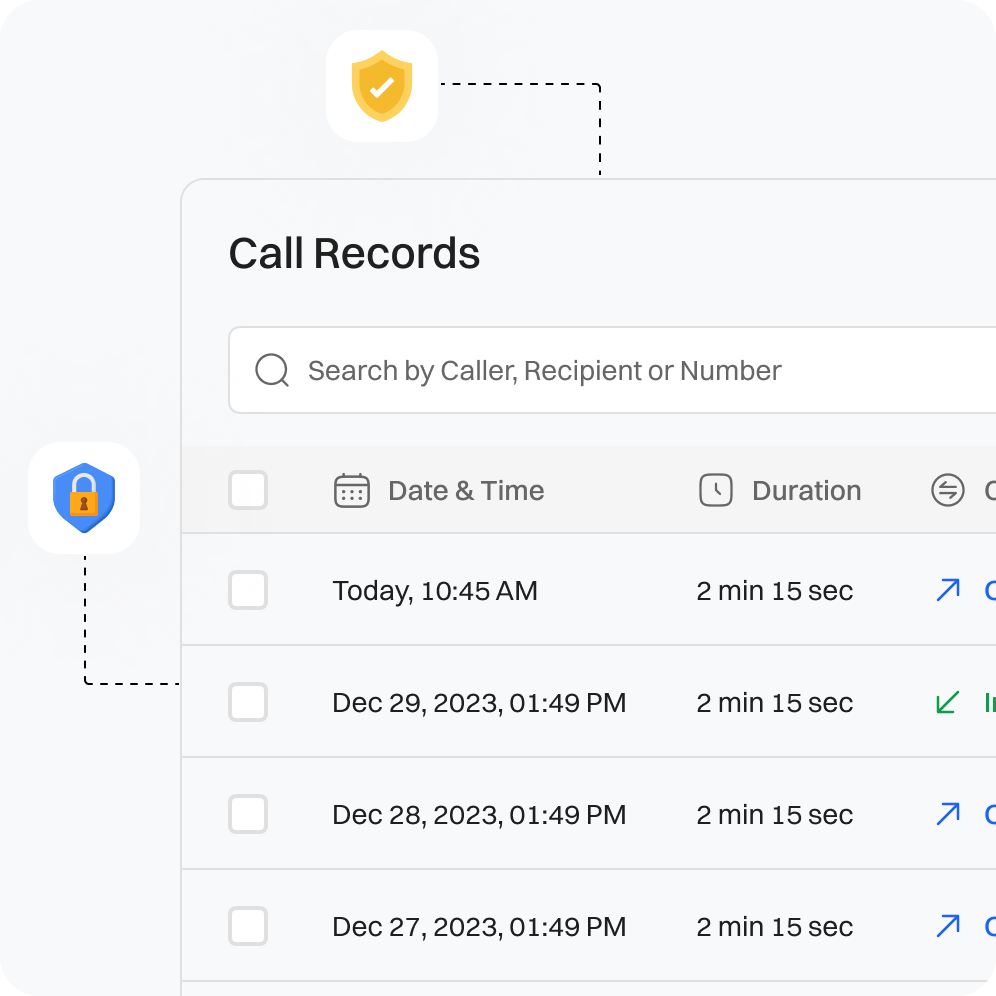Mark the Dec 27, 2023 record checkbox
This screenshot has height=996, width=996.
[248, 926]
